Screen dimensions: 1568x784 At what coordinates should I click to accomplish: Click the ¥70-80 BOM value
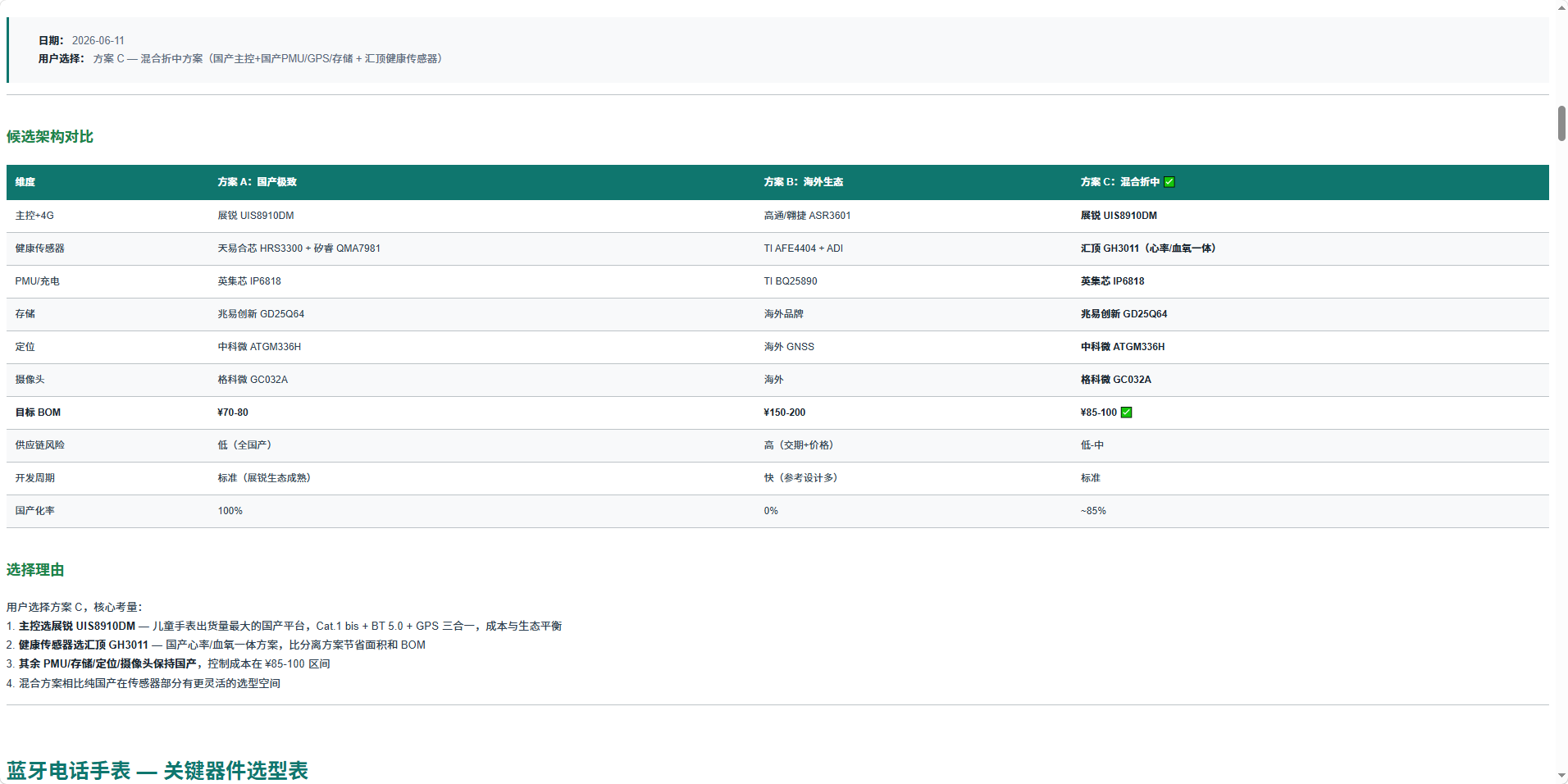[233, 413]
